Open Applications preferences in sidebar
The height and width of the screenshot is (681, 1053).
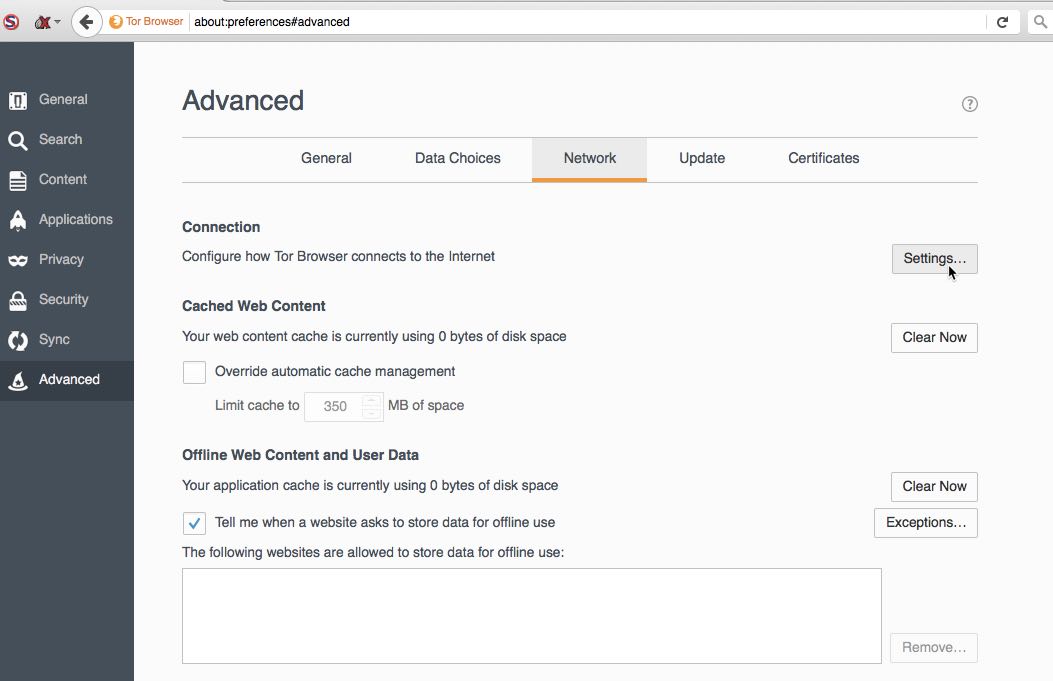point(67,220)
